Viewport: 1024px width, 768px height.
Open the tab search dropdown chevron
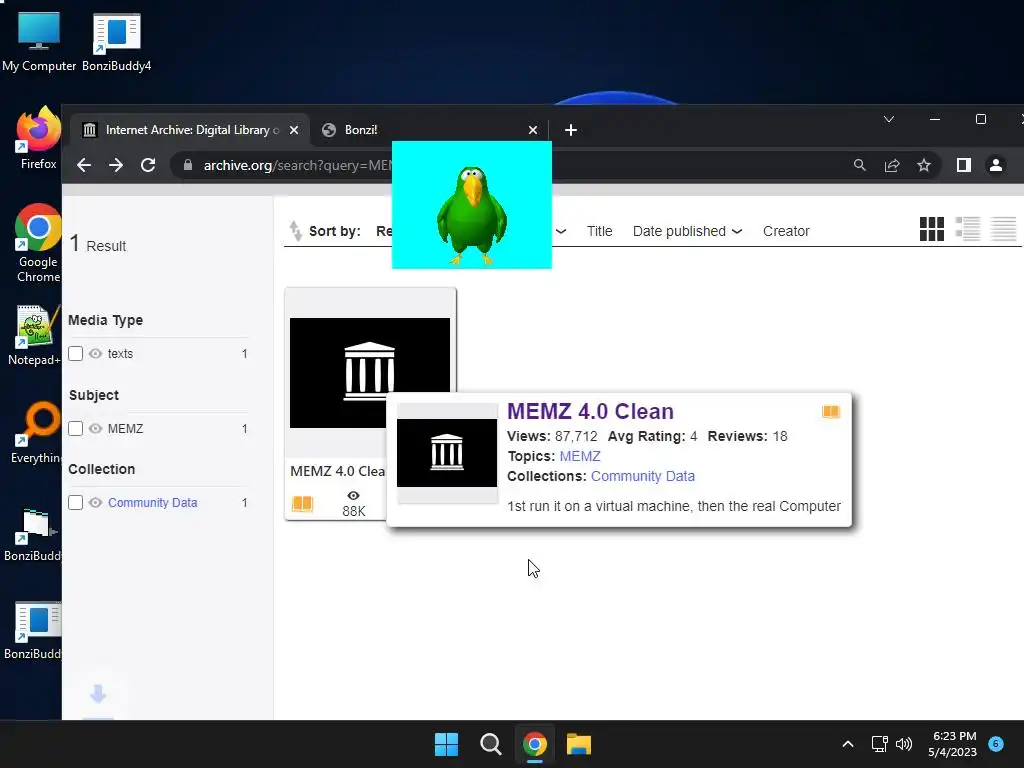[x=889, y=120]
